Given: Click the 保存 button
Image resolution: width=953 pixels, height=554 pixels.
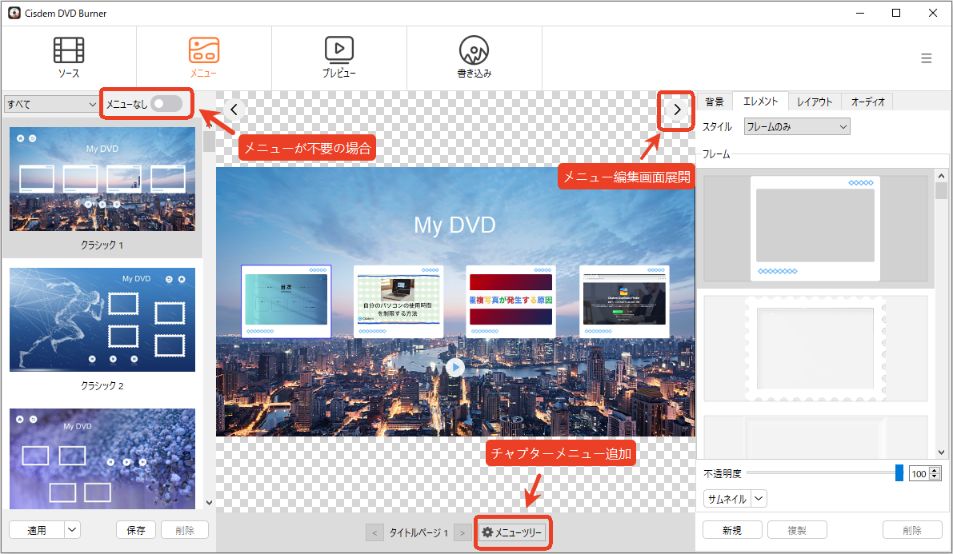Looking at the screenshot, I should tap(136, 530).
